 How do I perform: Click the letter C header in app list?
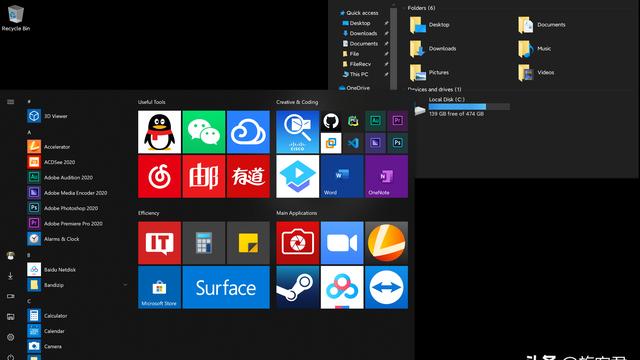[29, 301]
